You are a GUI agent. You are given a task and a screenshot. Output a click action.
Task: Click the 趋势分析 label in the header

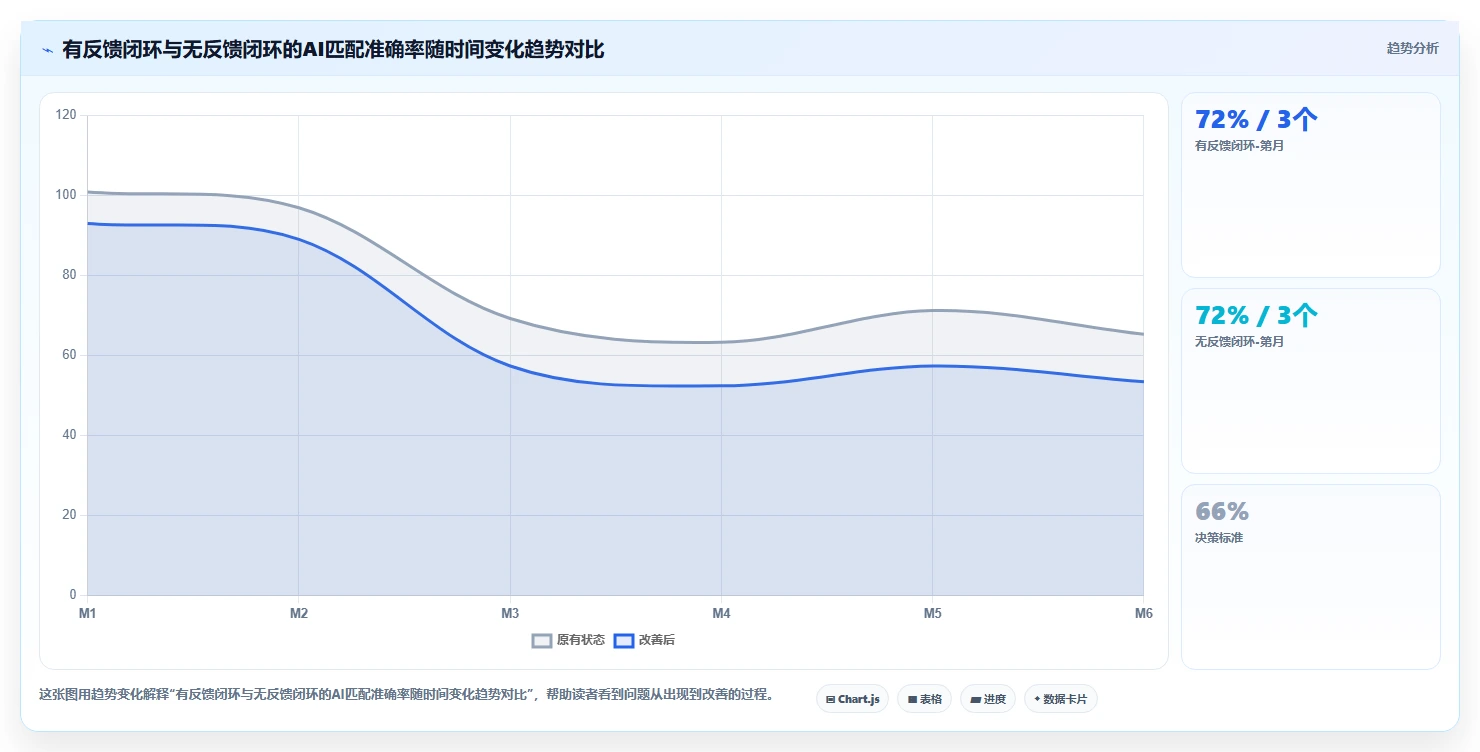(x=1412, y=48)
